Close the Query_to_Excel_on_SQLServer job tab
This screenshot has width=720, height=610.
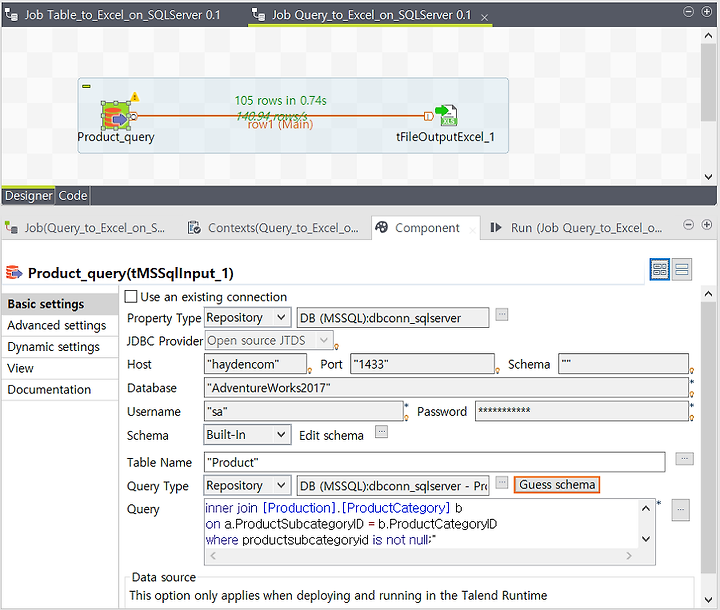484,17
